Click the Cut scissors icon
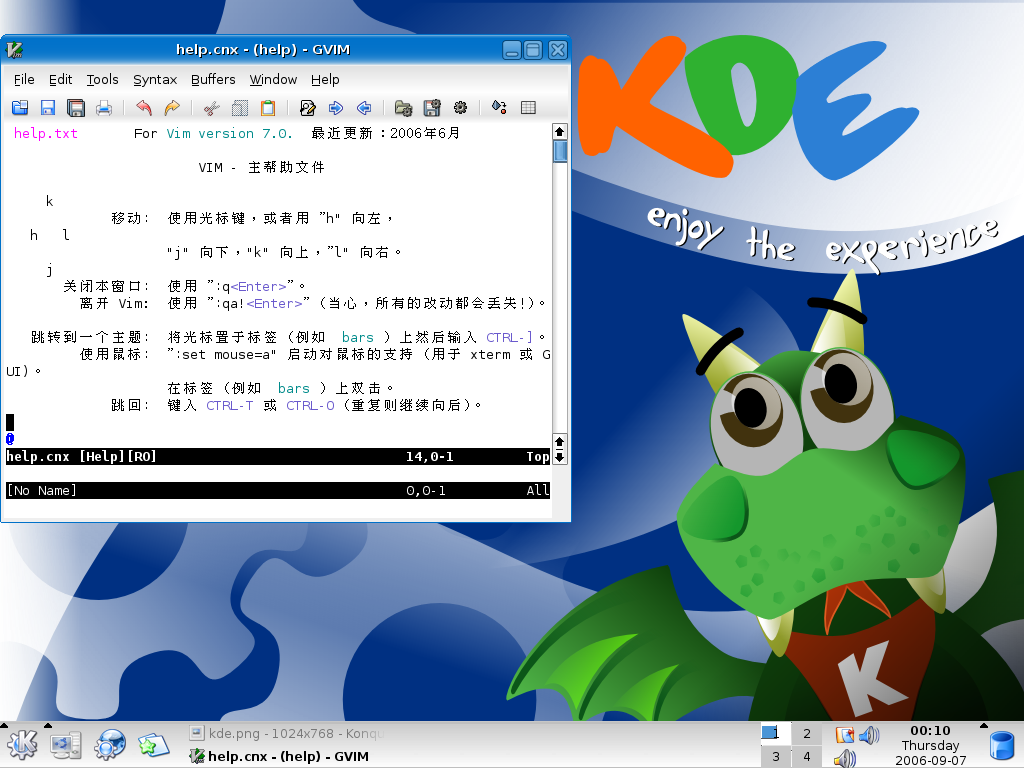Viewport: 1024px width, 768px height. coord(212,108)
